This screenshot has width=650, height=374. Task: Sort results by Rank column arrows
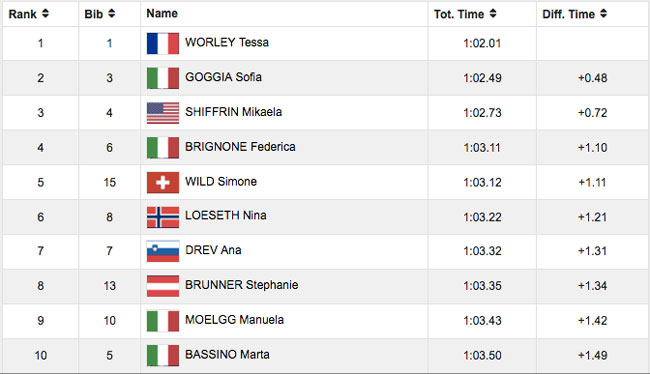45,14
